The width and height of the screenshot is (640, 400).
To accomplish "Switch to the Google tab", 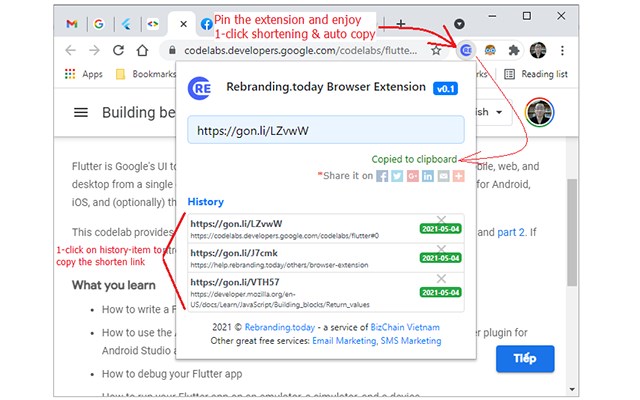I will (x=99, y=24).
